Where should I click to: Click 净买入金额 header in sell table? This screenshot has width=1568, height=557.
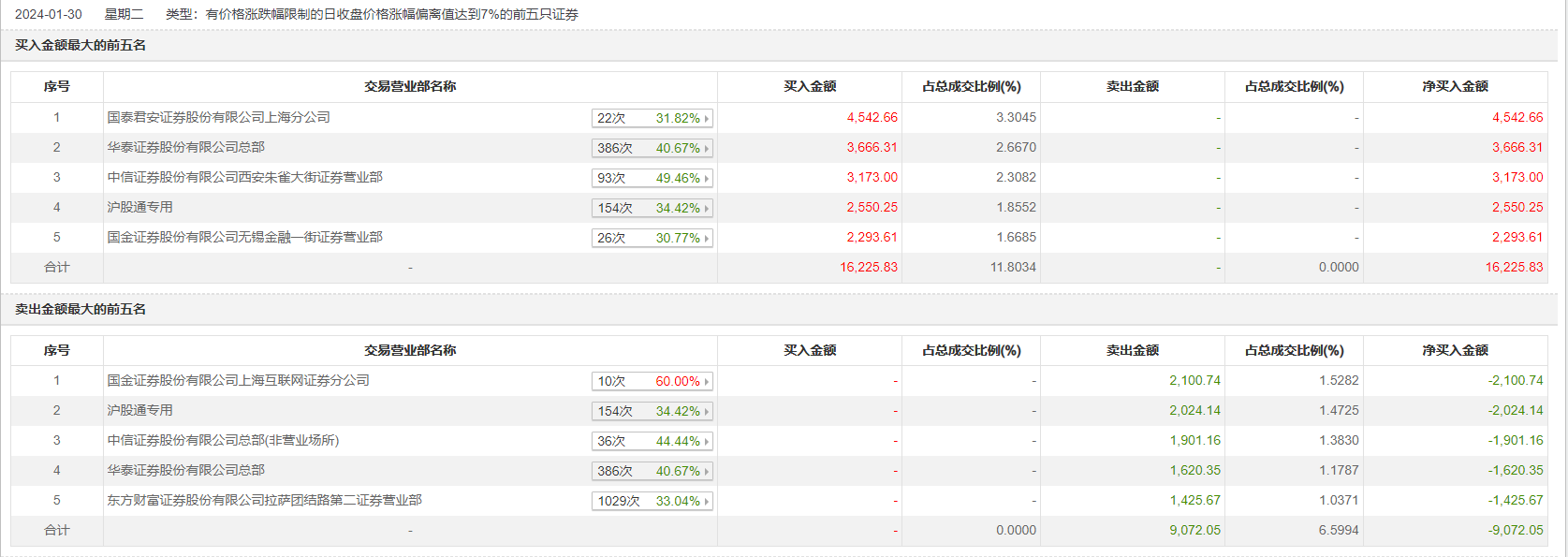pos(1455,350)
